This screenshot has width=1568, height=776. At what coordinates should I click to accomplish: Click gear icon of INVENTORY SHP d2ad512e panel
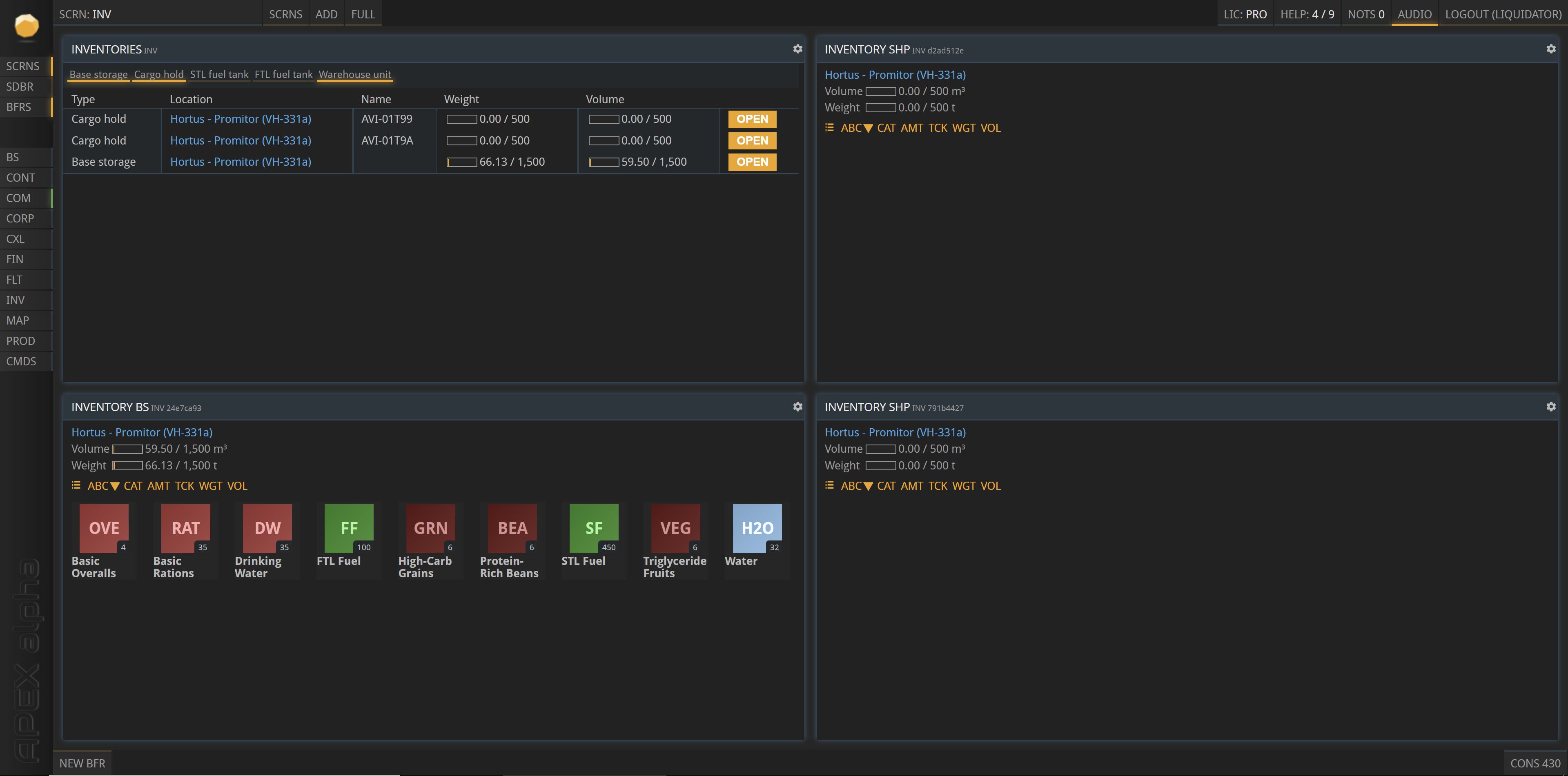(1550, 49)
